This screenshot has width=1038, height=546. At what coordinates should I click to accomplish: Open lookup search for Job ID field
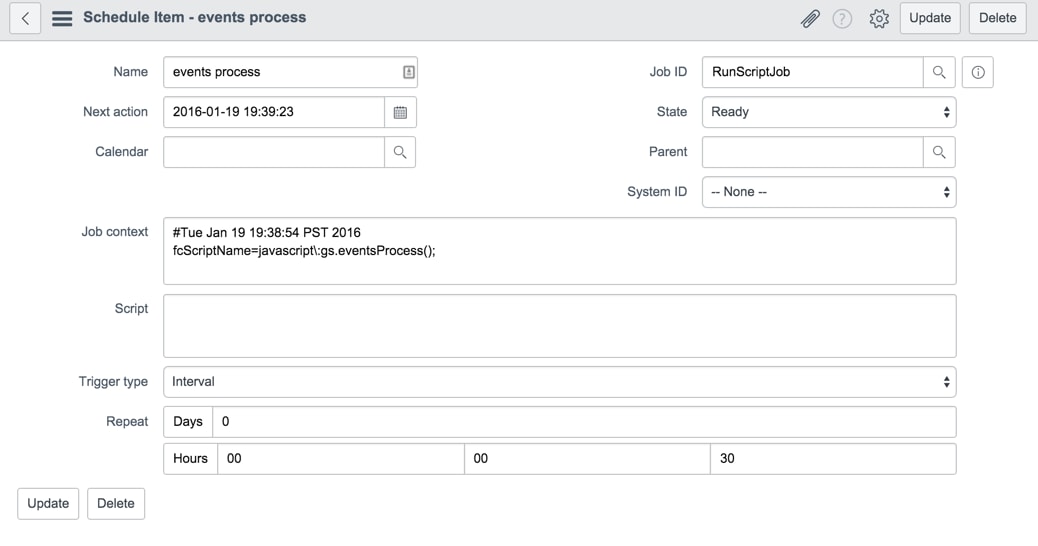click(x=939, y=72)
